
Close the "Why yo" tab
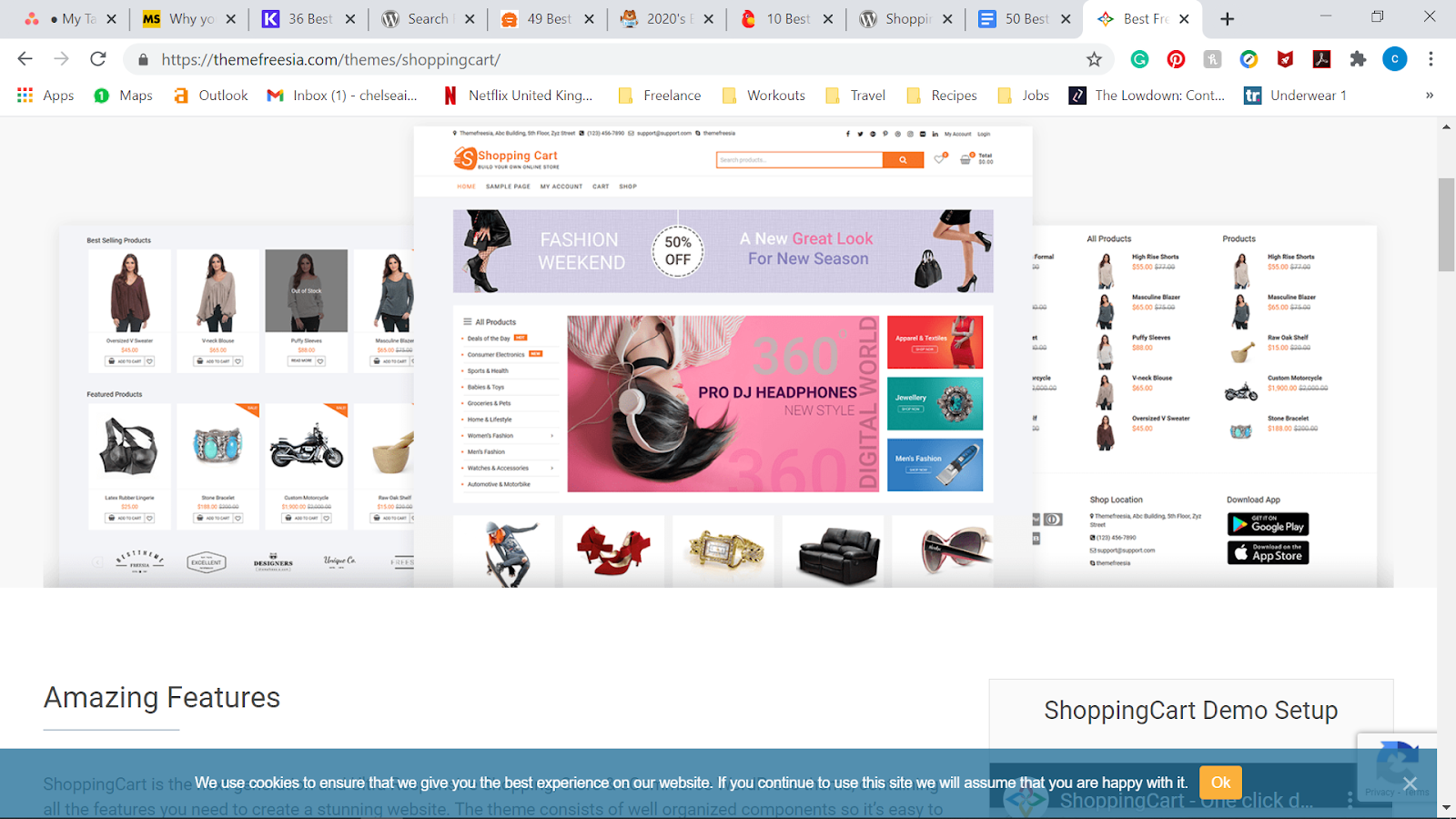(230, 19)
